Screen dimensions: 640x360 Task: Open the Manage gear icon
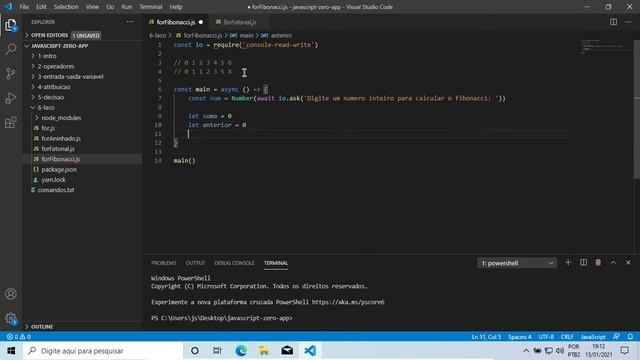[x=11, y=318]
